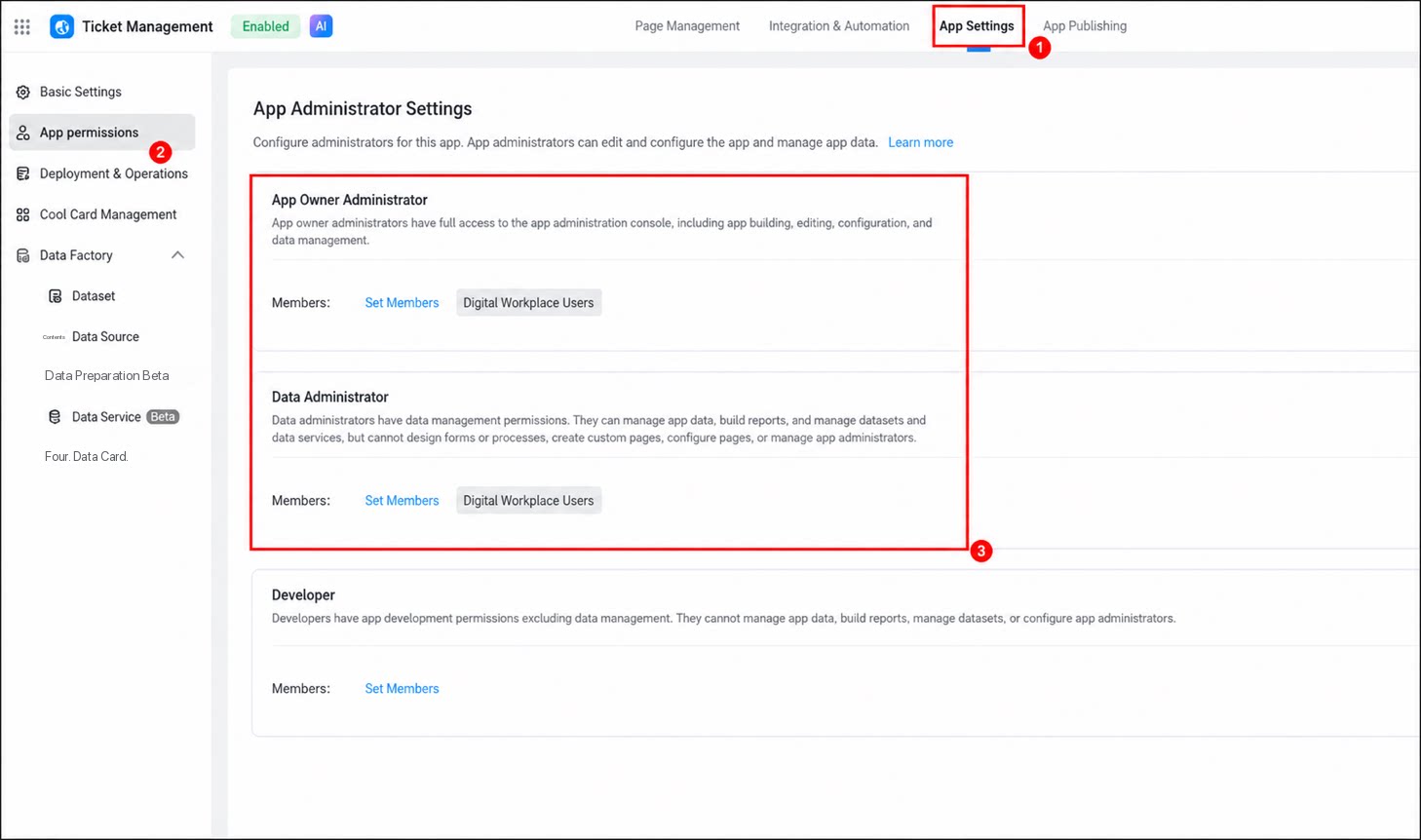The width and height of the screenshot is (1421, 840).
Task: Collapse the Data Factory section chevron
Action: click(177, 255)
